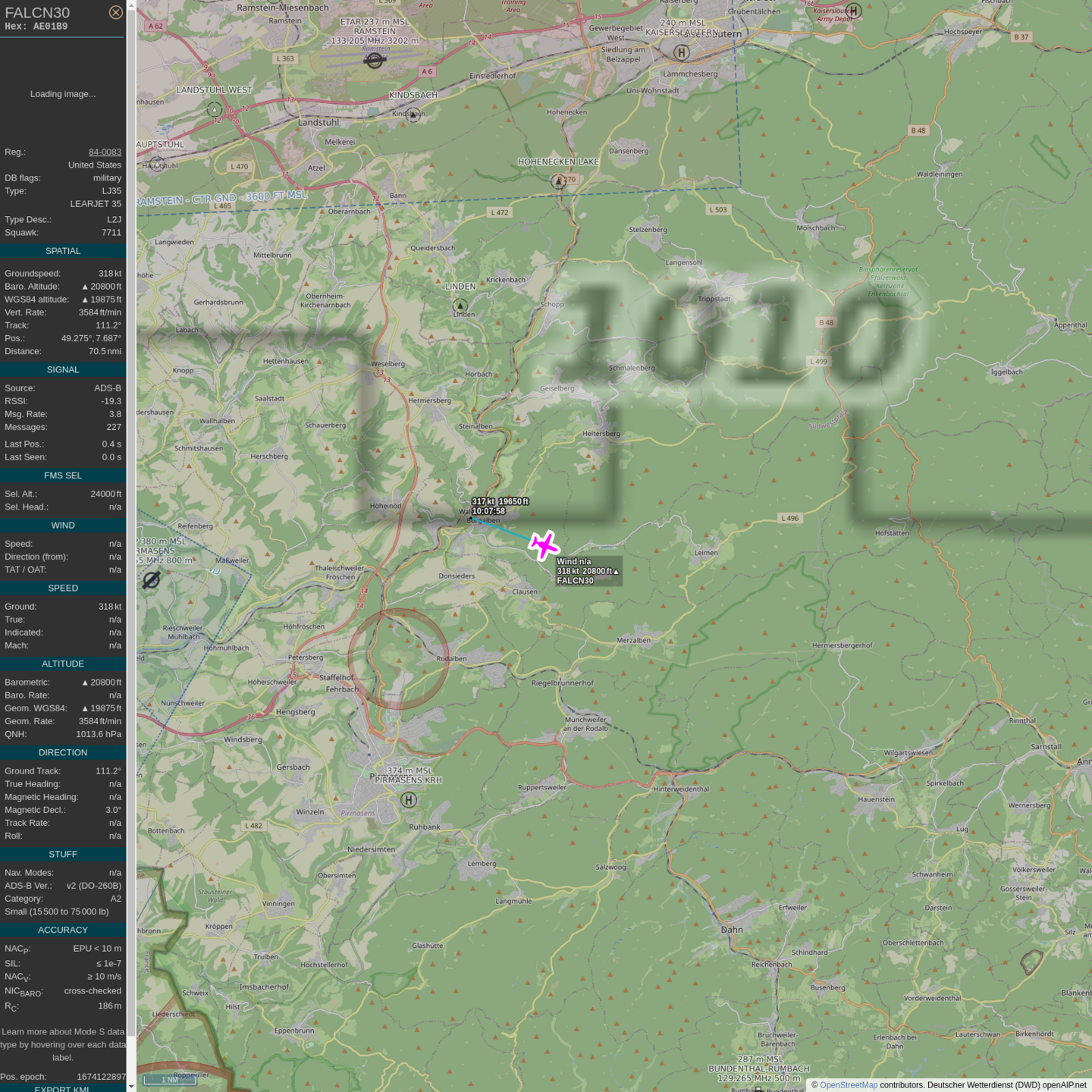The height and width of the screenshot is (1092, 1092).
Task: Click the SPATIAL section header
Action: (62, 251)
